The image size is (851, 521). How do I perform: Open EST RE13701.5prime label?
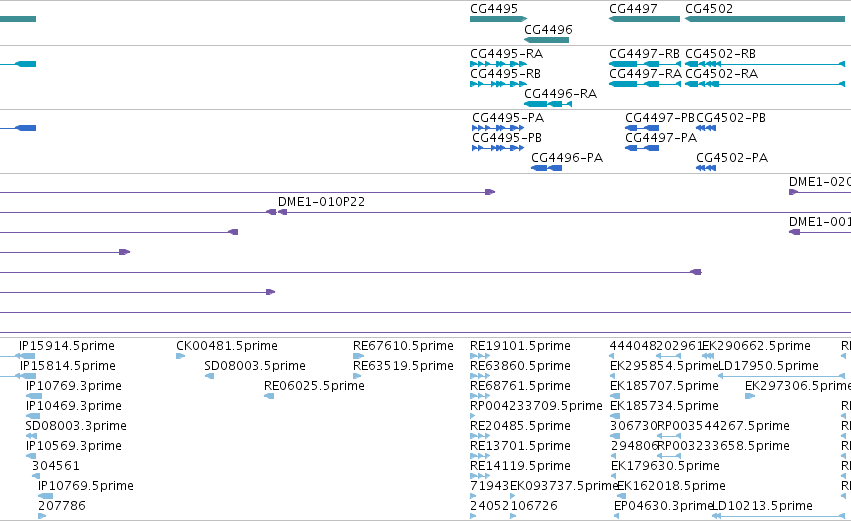(520, 446)
